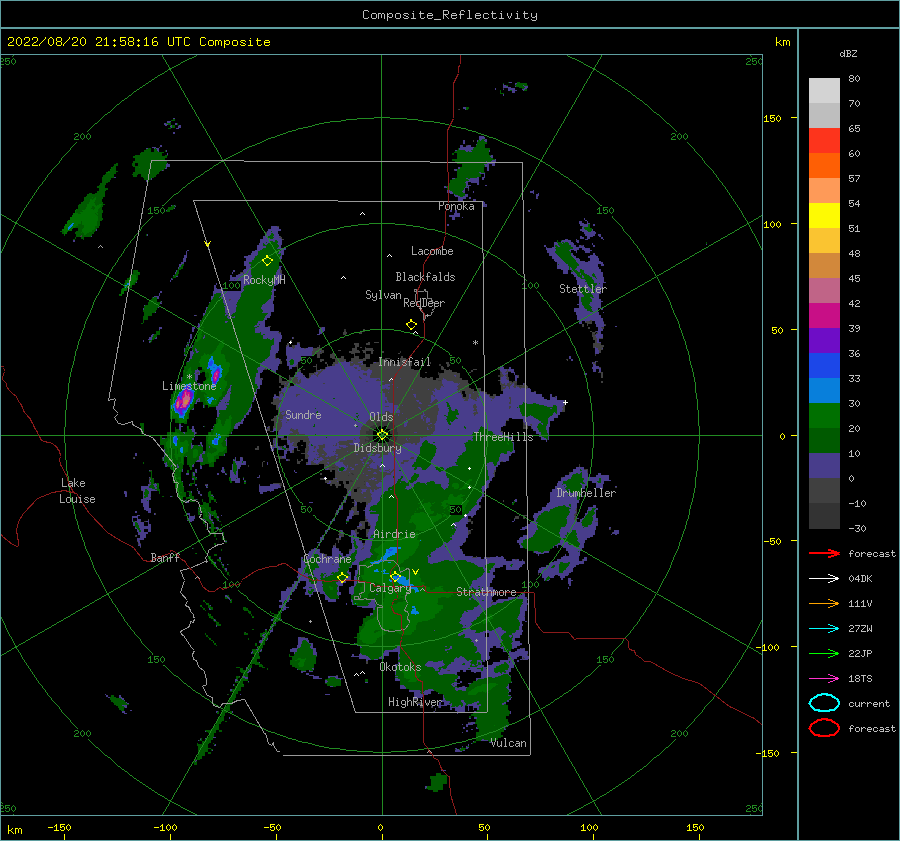
Task: Click the orange 111V arrow icon
Action: pyautogui.click(x=824, y=603)
